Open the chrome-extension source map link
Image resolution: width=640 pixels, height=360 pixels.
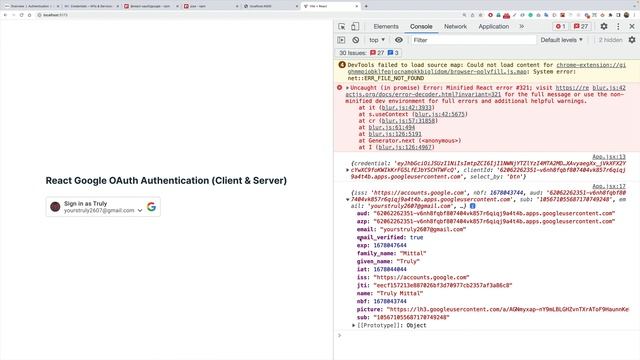(487, 68)
